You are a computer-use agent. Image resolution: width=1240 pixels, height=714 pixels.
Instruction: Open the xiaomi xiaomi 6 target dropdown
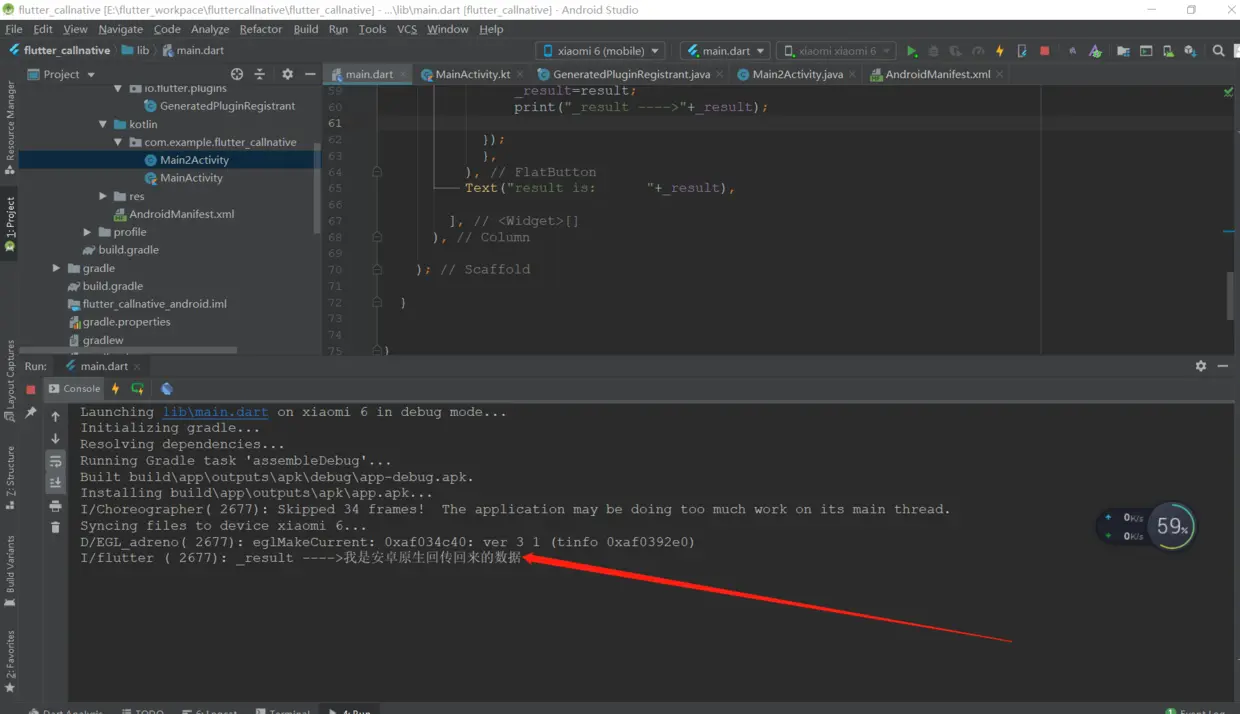click(837, 51)
